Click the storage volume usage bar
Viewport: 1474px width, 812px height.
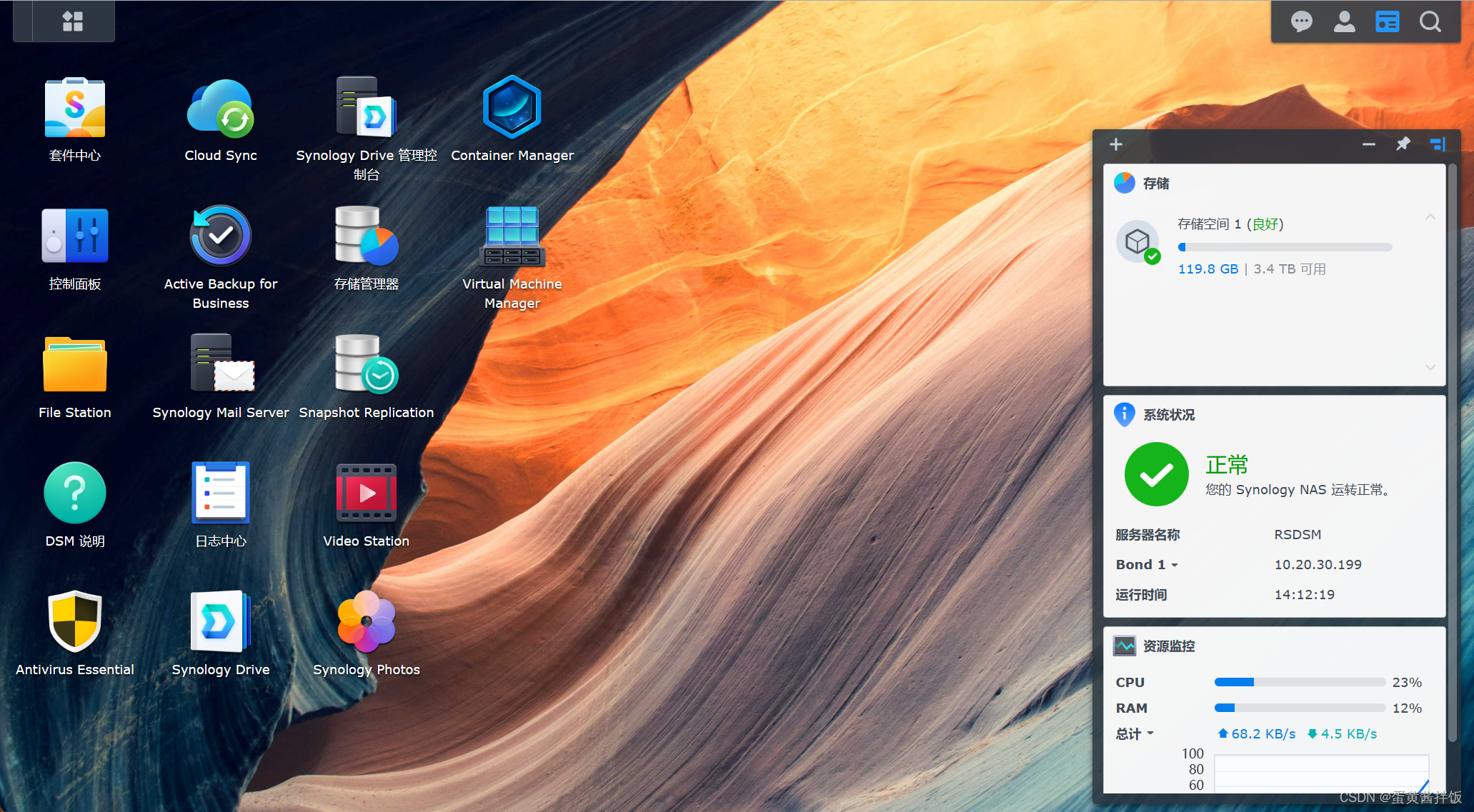click(x=1285, y=247)
